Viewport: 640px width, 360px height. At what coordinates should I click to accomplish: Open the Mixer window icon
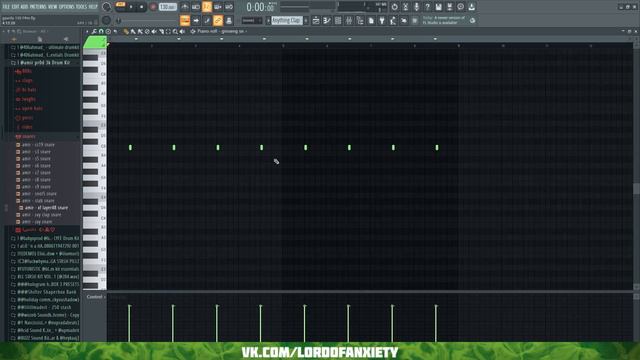349,20
